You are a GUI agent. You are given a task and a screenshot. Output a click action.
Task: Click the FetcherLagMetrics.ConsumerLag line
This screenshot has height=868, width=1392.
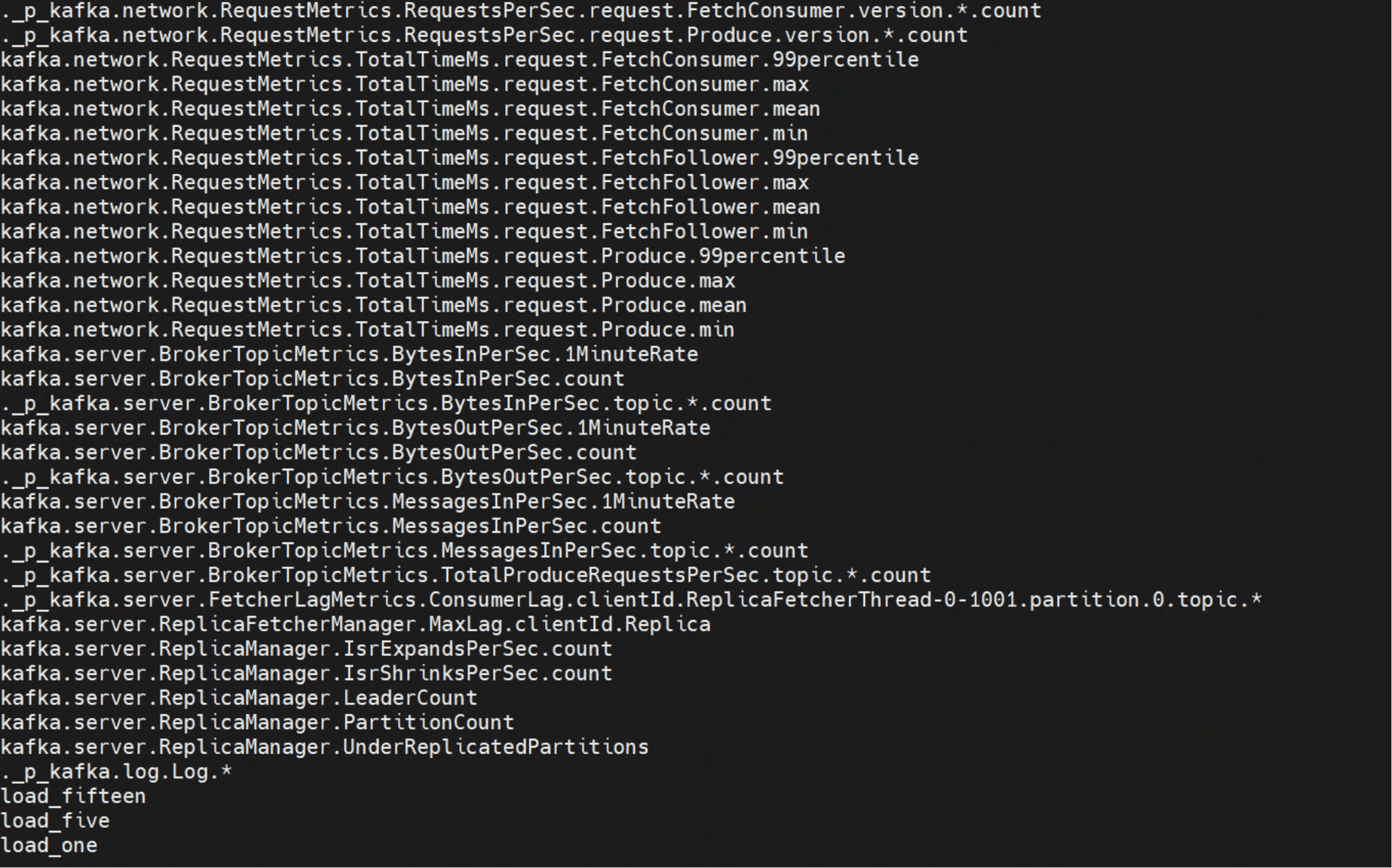pos(631,600)
